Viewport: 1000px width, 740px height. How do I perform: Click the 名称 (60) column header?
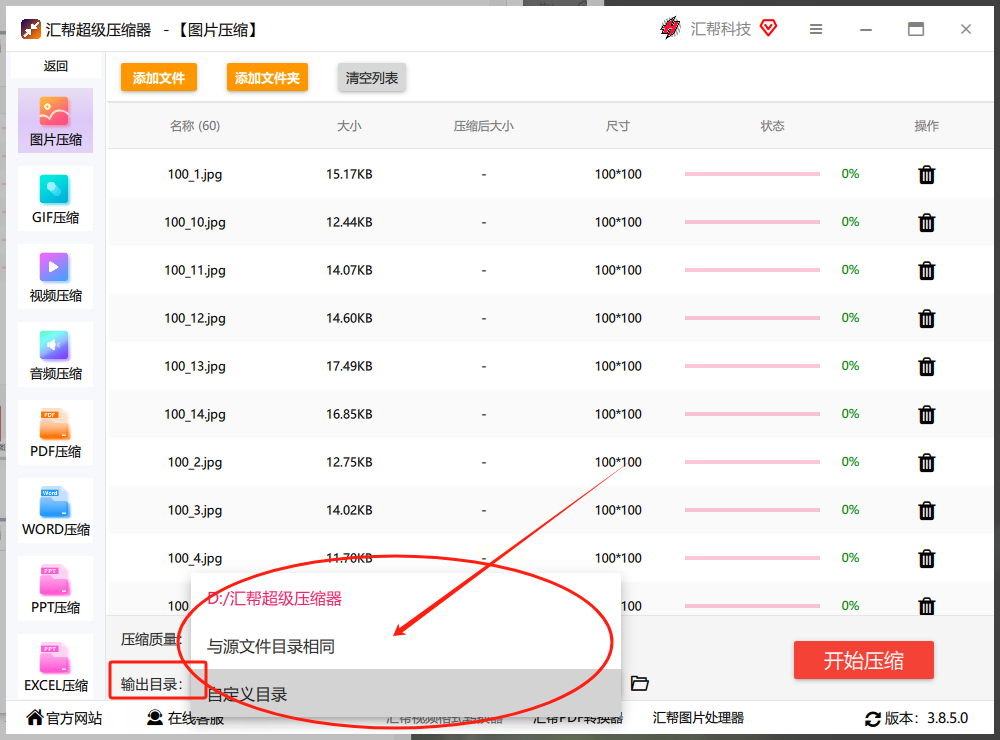[x=195, y=126]
